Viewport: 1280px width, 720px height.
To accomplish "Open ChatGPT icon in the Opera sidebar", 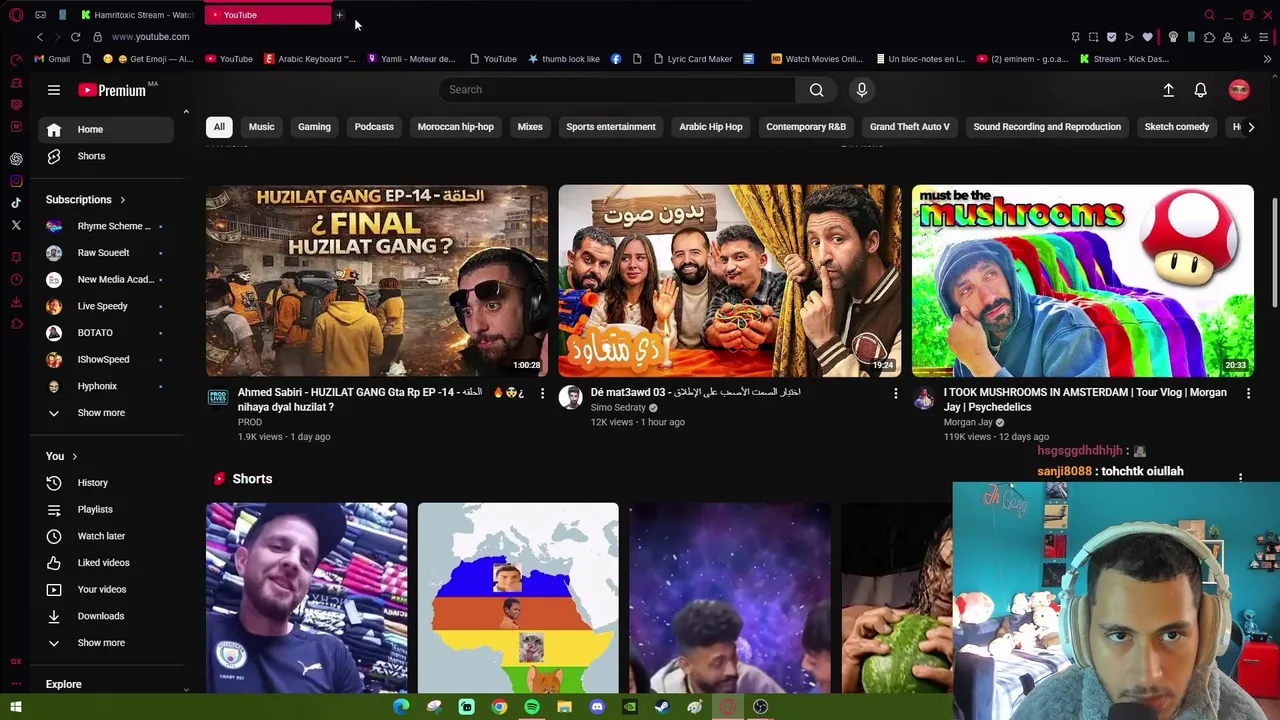I will (16, 159).
